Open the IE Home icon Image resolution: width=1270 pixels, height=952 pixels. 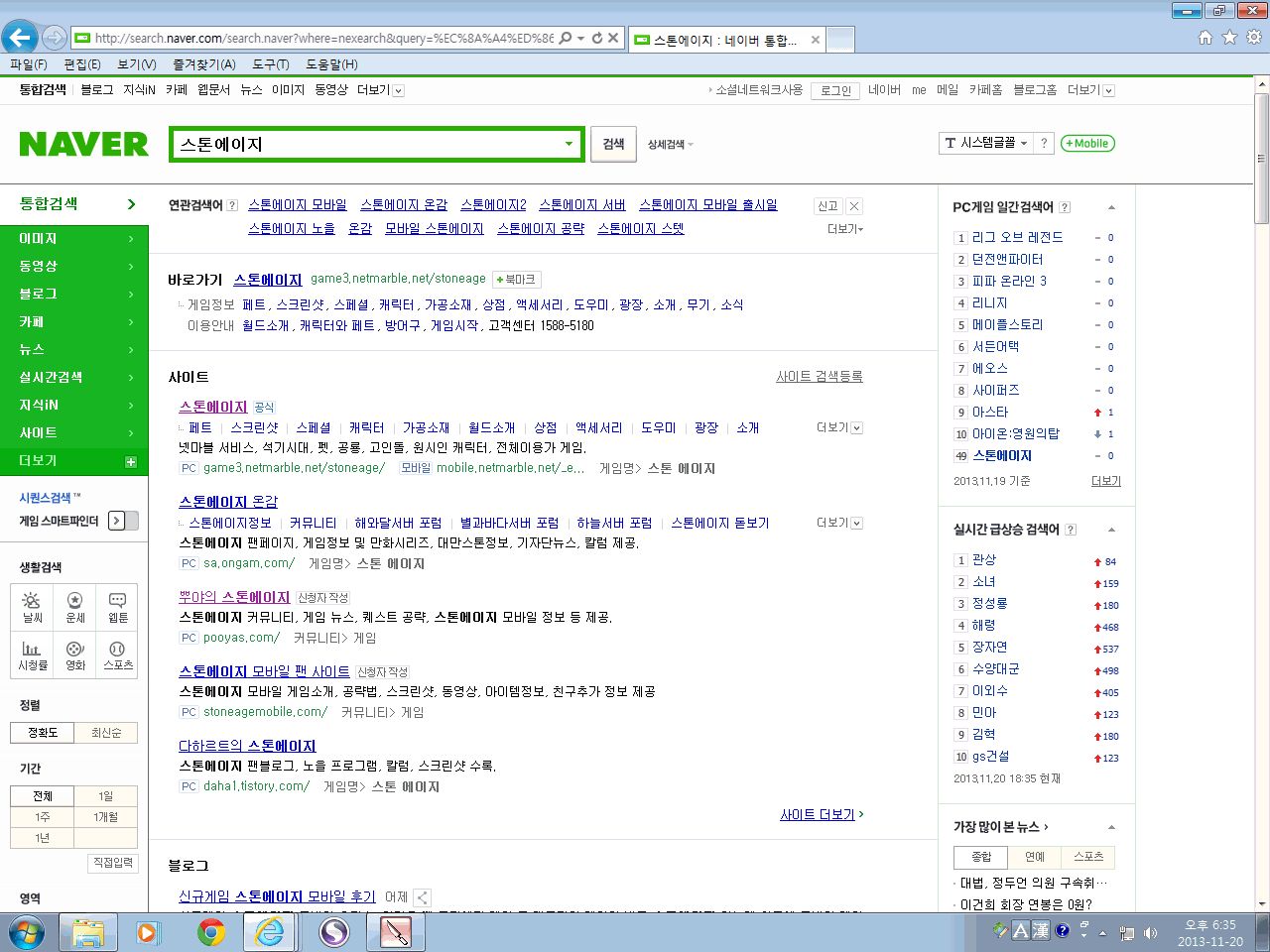[1206, 38]
